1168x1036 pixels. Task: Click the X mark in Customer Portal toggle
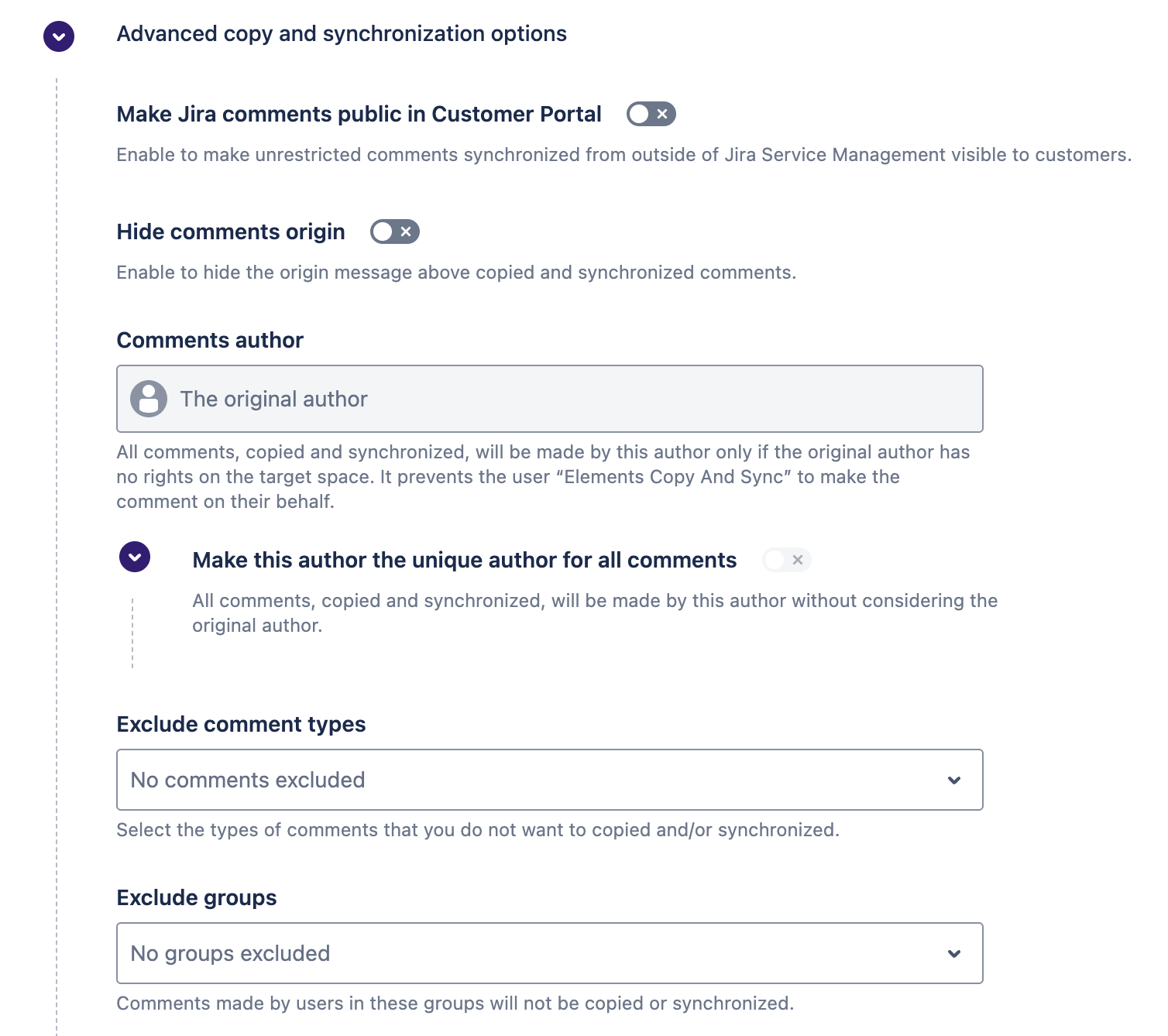(662, 114)
